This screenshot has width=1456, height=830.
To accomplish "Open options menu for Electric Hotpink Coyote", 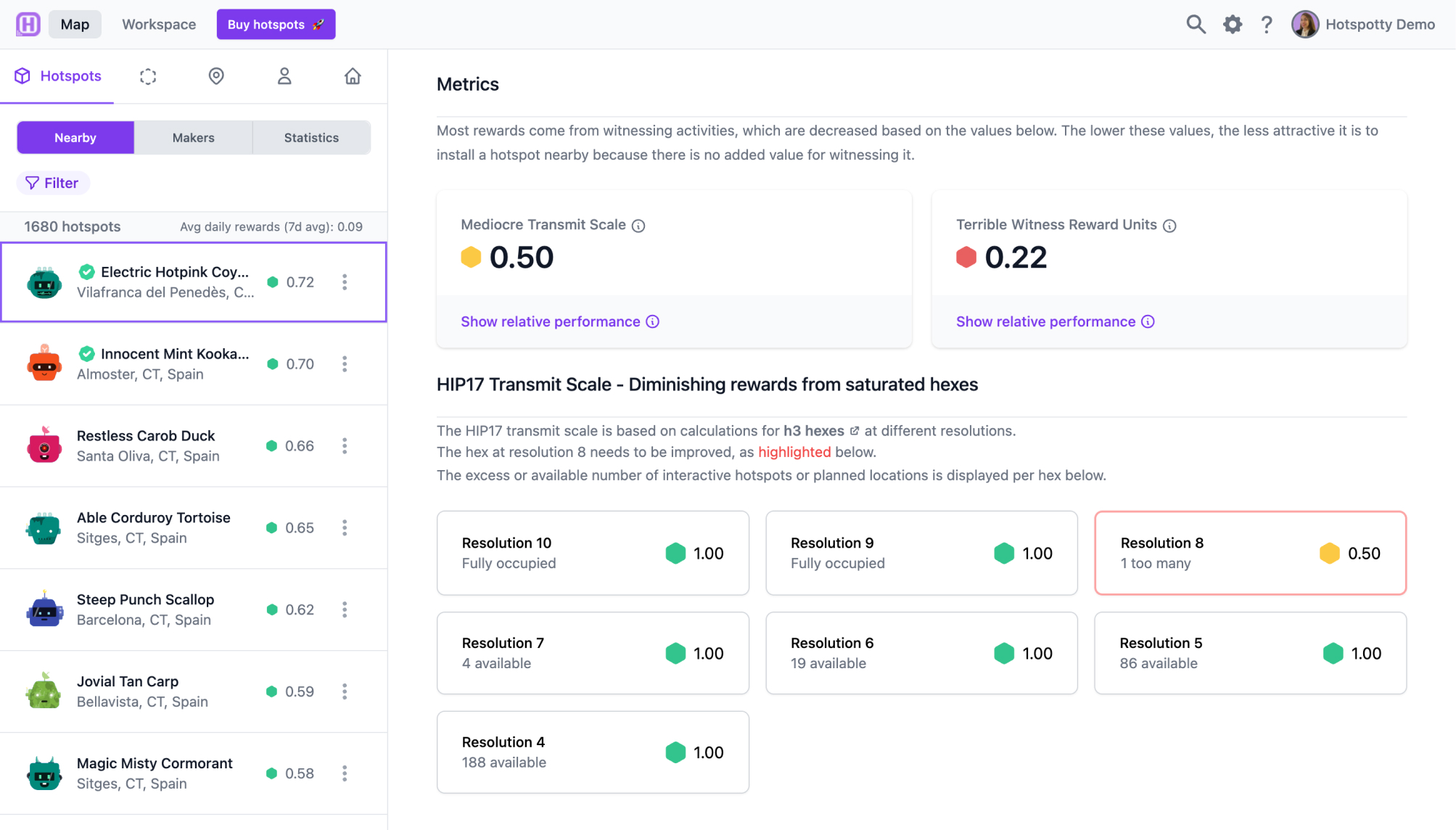I will [345, 282].
